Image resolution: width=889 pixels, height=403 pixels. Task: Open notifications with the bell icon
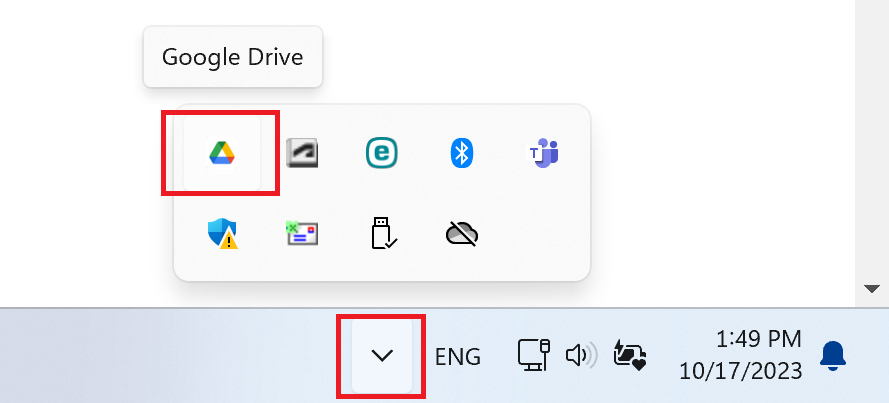coord(833,356)
